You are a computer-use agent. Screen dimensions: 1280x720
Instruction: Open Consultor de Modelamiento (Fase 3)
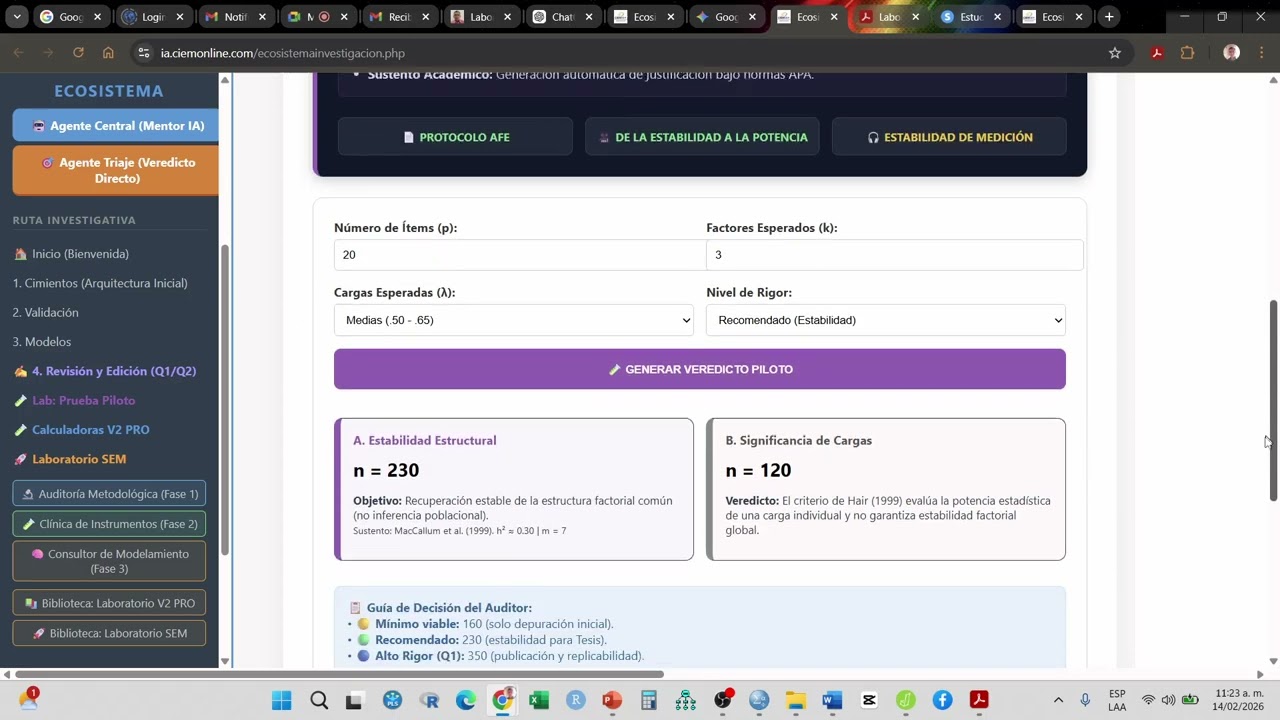(x=109, y=561)
